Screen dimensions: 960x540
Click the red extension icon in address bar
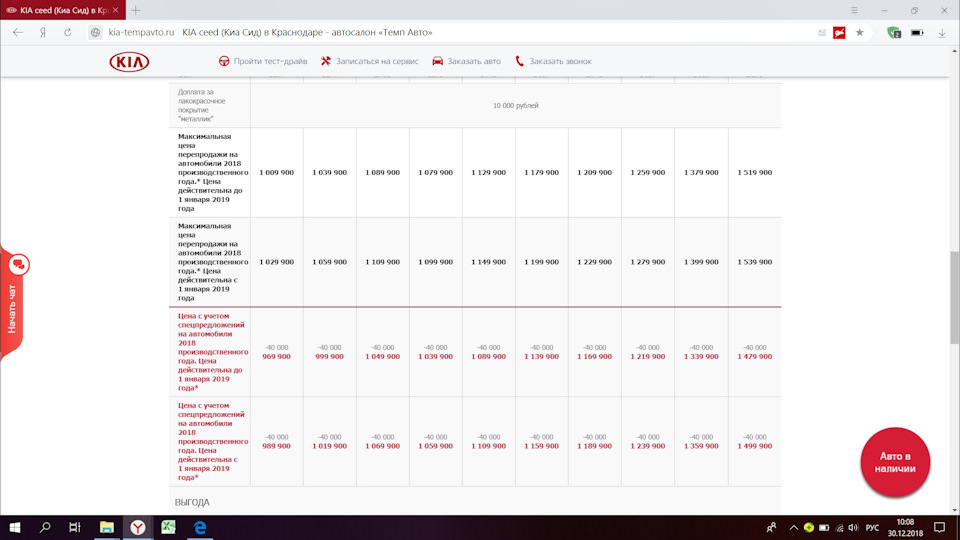click(x=839, y=32)
